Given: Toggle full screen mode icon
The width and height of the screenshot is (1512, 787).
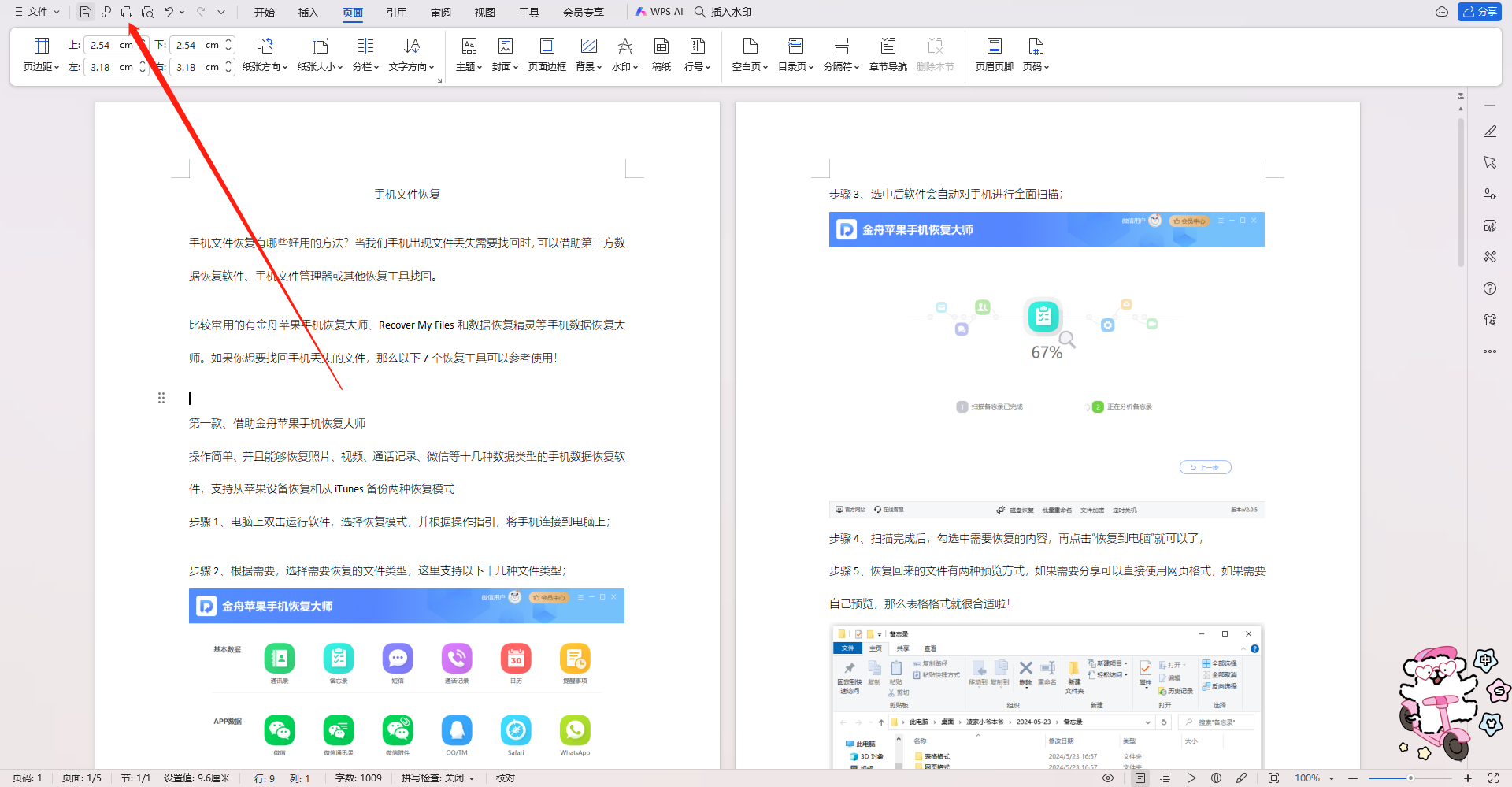Looking at the screenshot, I should (1493, 778).
